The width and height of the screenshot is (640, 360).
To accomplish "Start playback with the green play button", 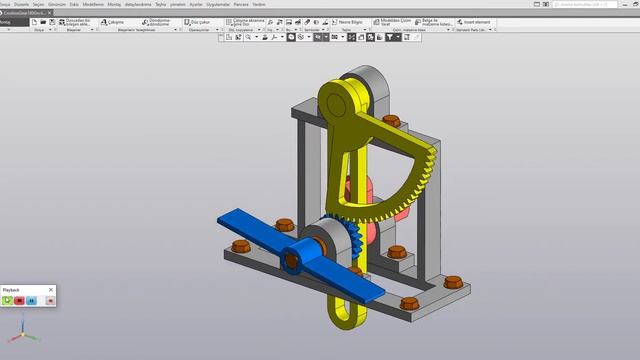I will tap(7, 301).
